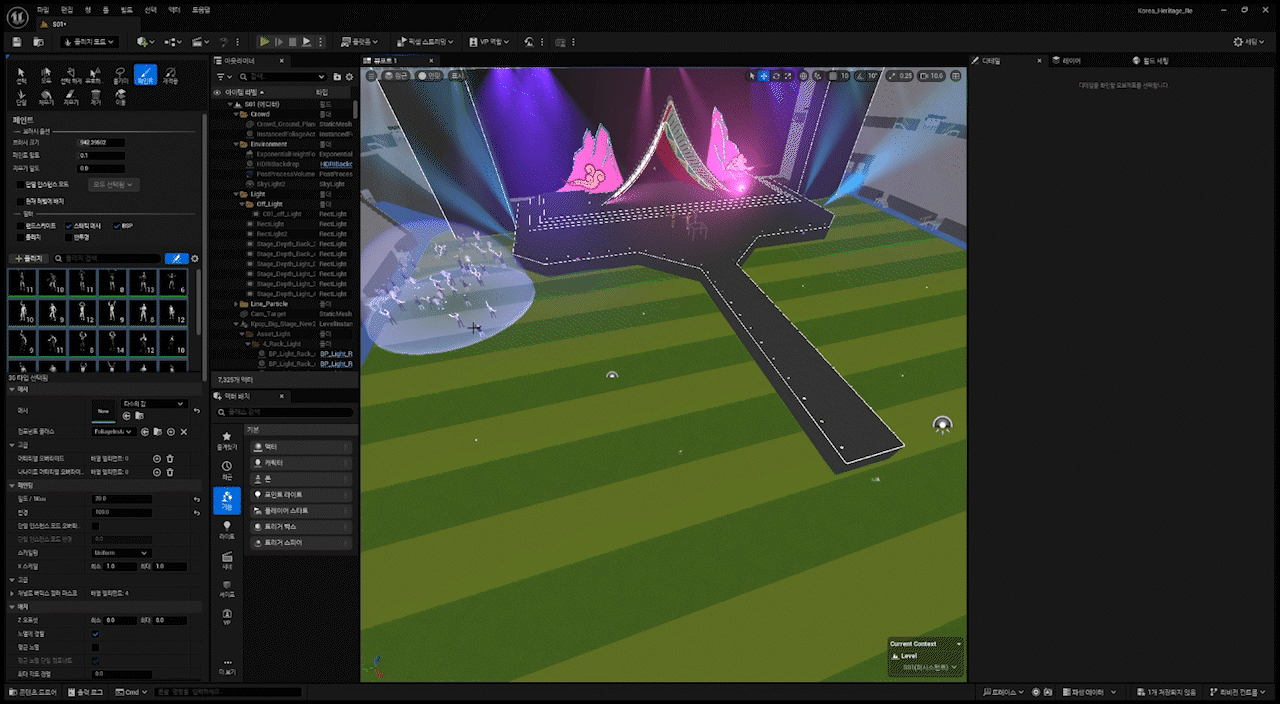Toggle the Average Normal checkbox
Image resolution: width=1280 pixels, height=704 pixels.
coord(95,647)
